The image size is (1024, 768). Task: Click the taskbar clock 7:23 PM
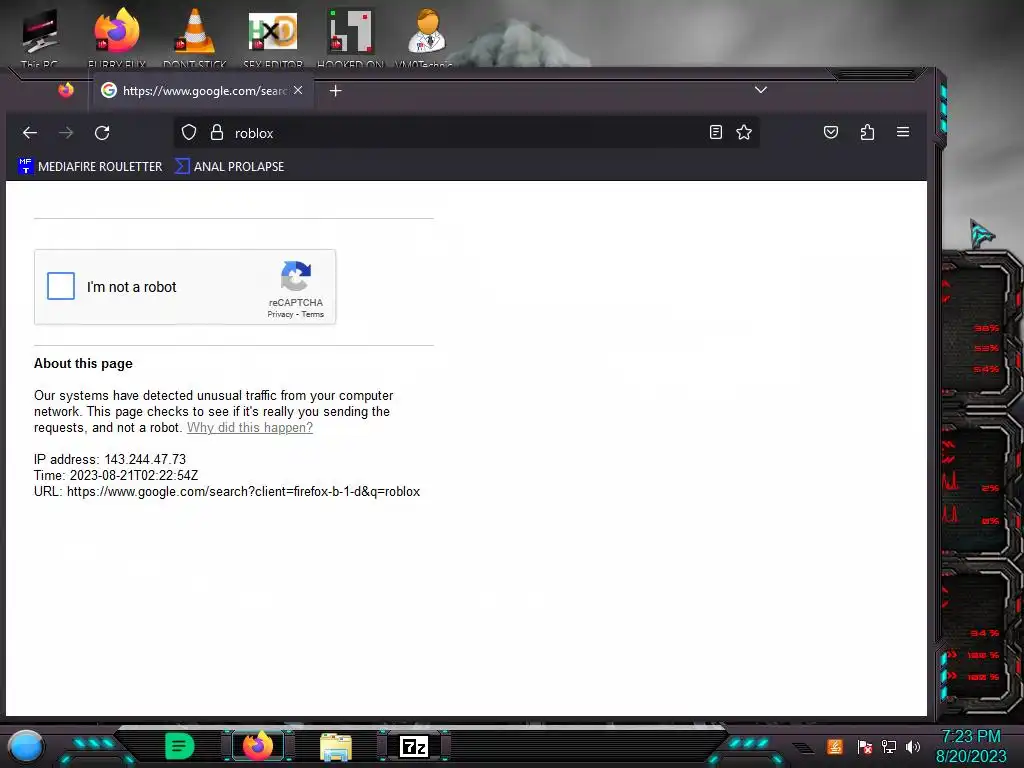click(x=971, y=737)
